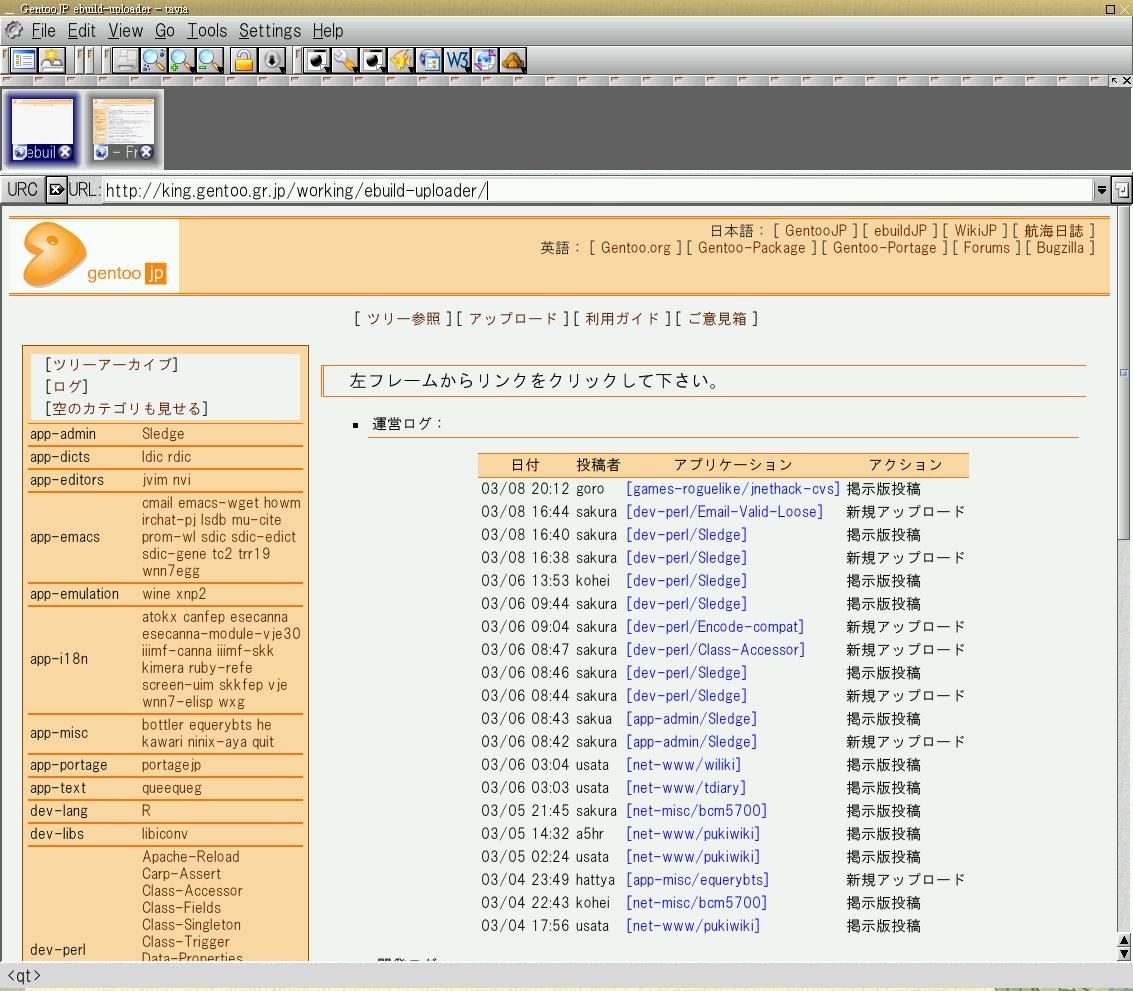Click the magnifier-with-dots search toolbar icon
Image resolution: width=1133 pixels, height=991 pixels.
coord(154,60)
